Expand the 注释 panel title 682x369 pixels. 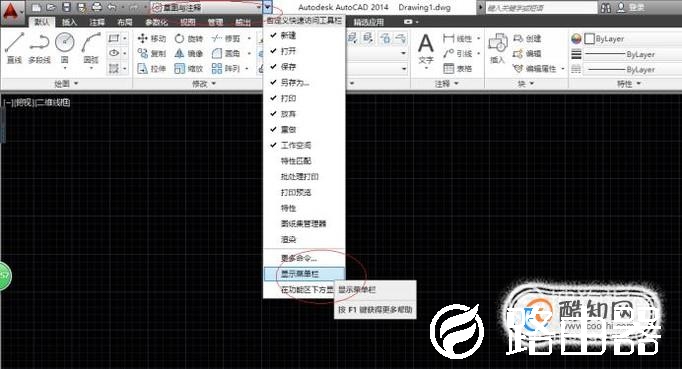(x=447, y=83)
